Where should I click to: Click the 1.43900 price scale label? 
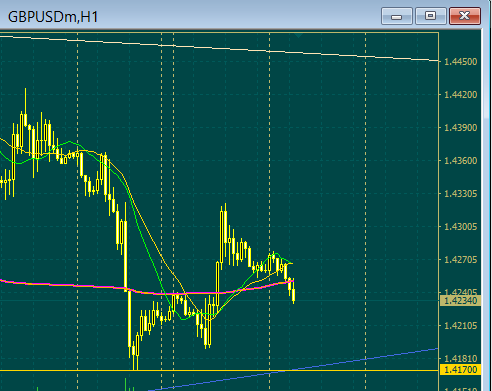pyautogui.click(x=461, y=128)
